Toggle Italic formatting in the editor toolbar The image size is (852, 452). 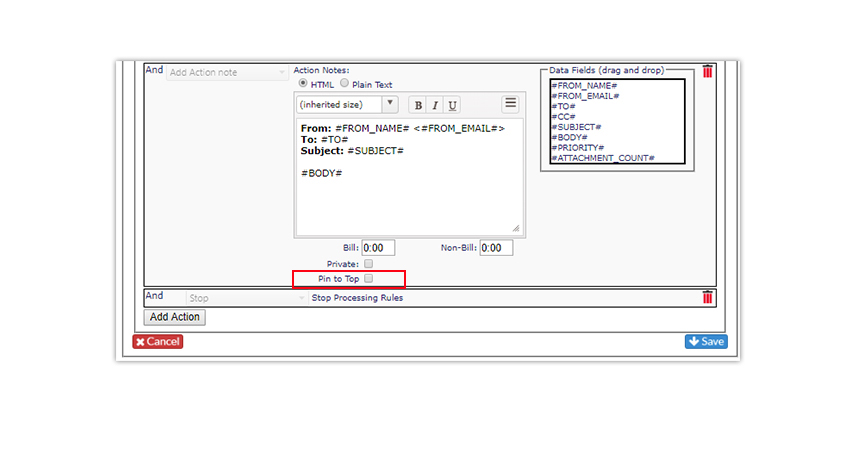(x=435, y=105)
